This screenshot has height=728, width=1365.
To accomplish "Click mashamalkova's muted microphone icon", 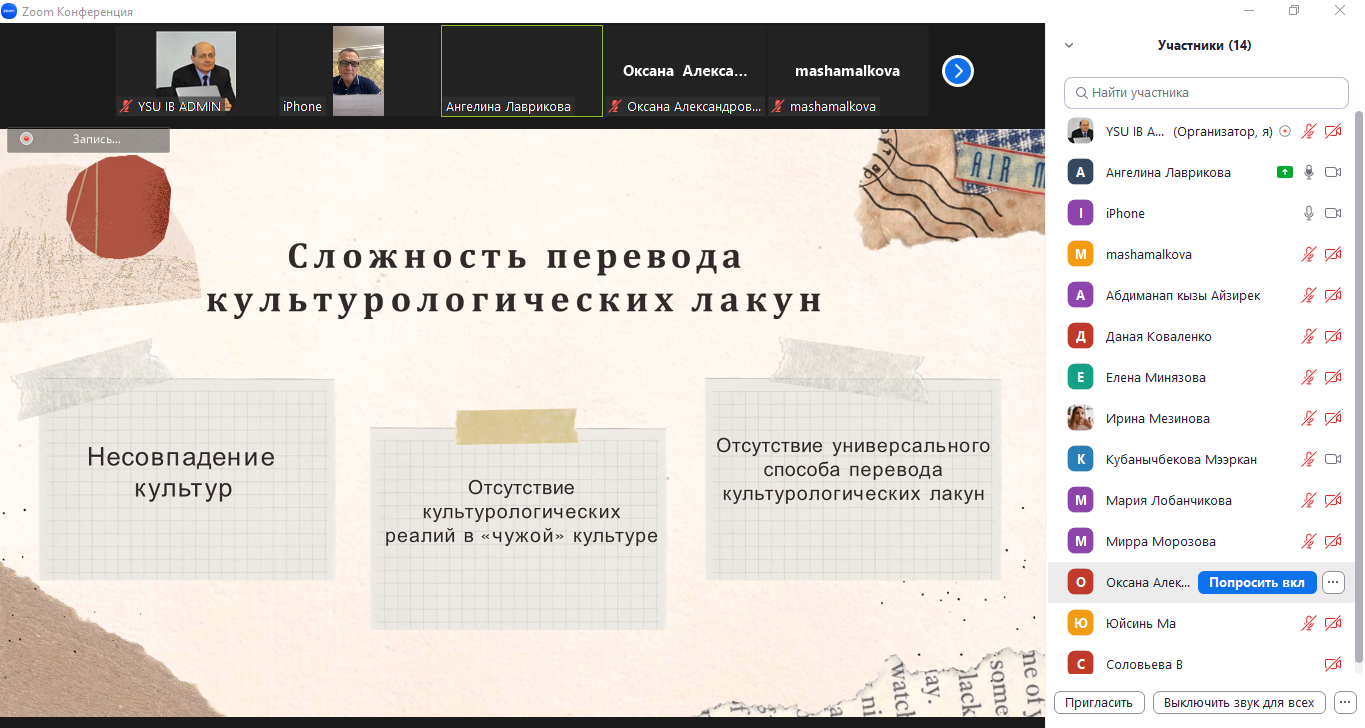I will click(1308, 254).
